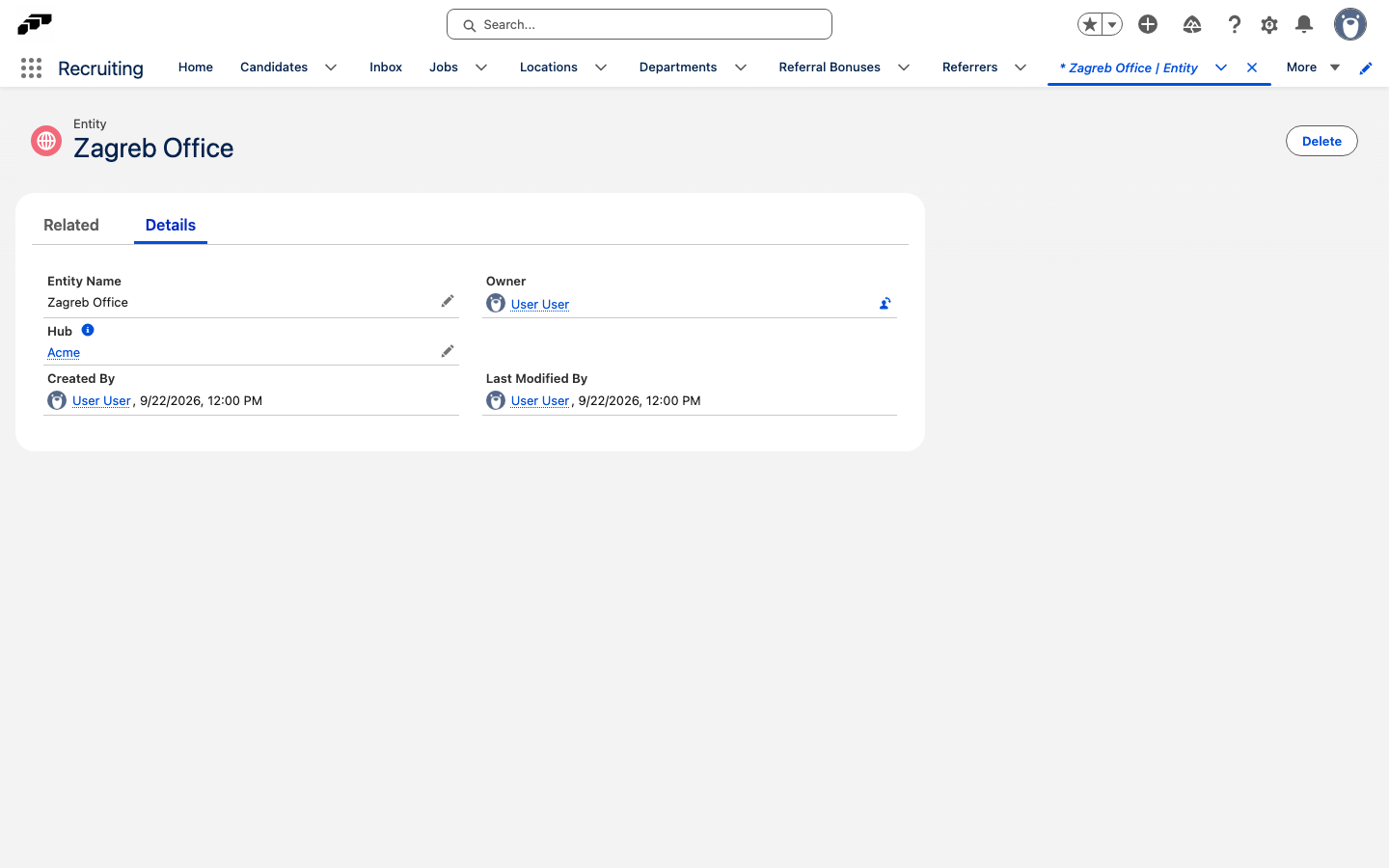Close the Zagreb Office tab

coord(1252,68)
